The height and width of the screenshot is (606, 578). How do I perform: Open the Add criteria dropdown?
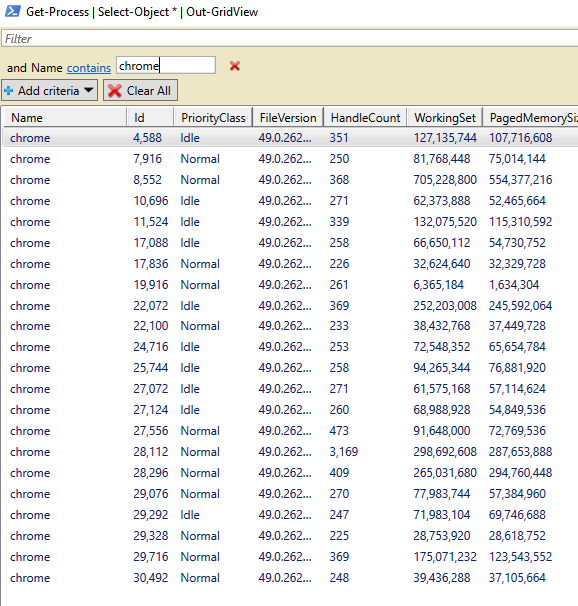coord(49,90)
